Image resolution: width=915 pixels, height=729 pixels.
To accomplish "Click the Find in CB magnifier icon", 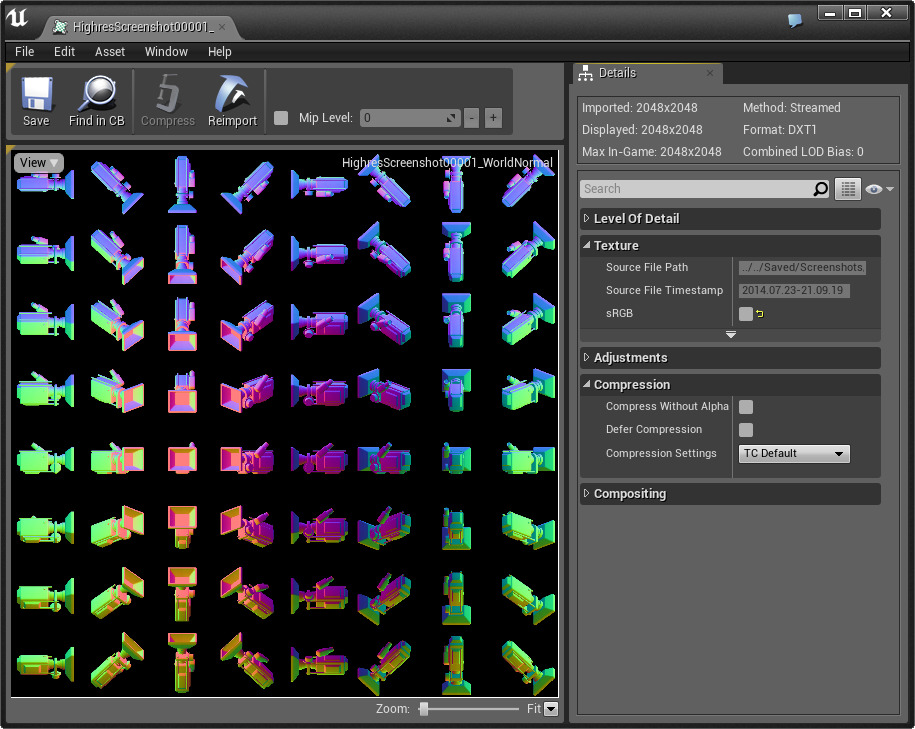I will pos(97,95).
